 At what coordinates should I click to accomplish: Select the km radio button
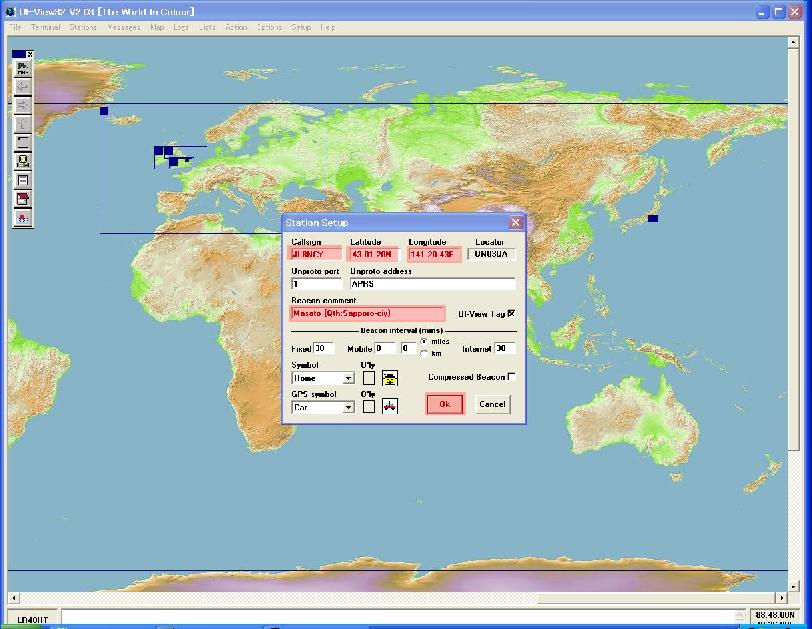[x=425, y=353]
